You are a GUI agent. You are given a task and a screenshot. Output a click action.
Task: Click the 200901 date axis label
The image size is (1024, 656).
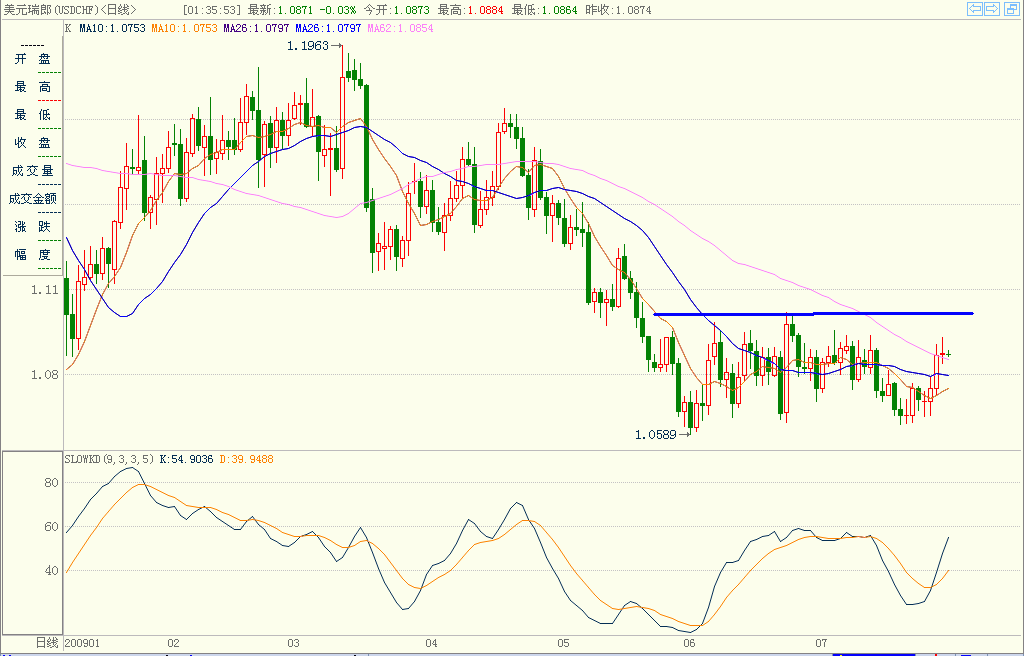[x=82, y=643]
